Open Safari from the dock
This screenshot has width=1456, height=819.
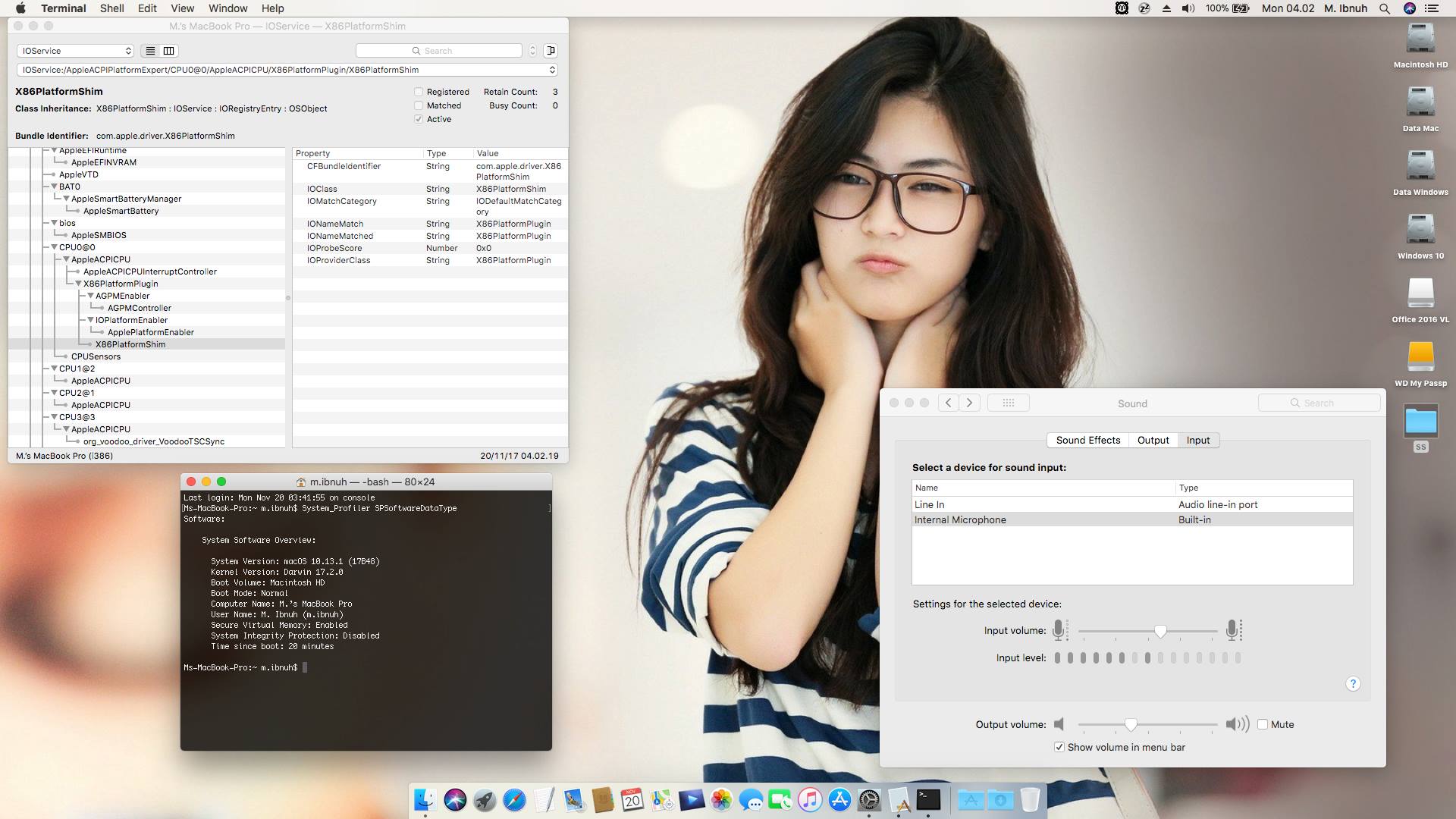514,799
